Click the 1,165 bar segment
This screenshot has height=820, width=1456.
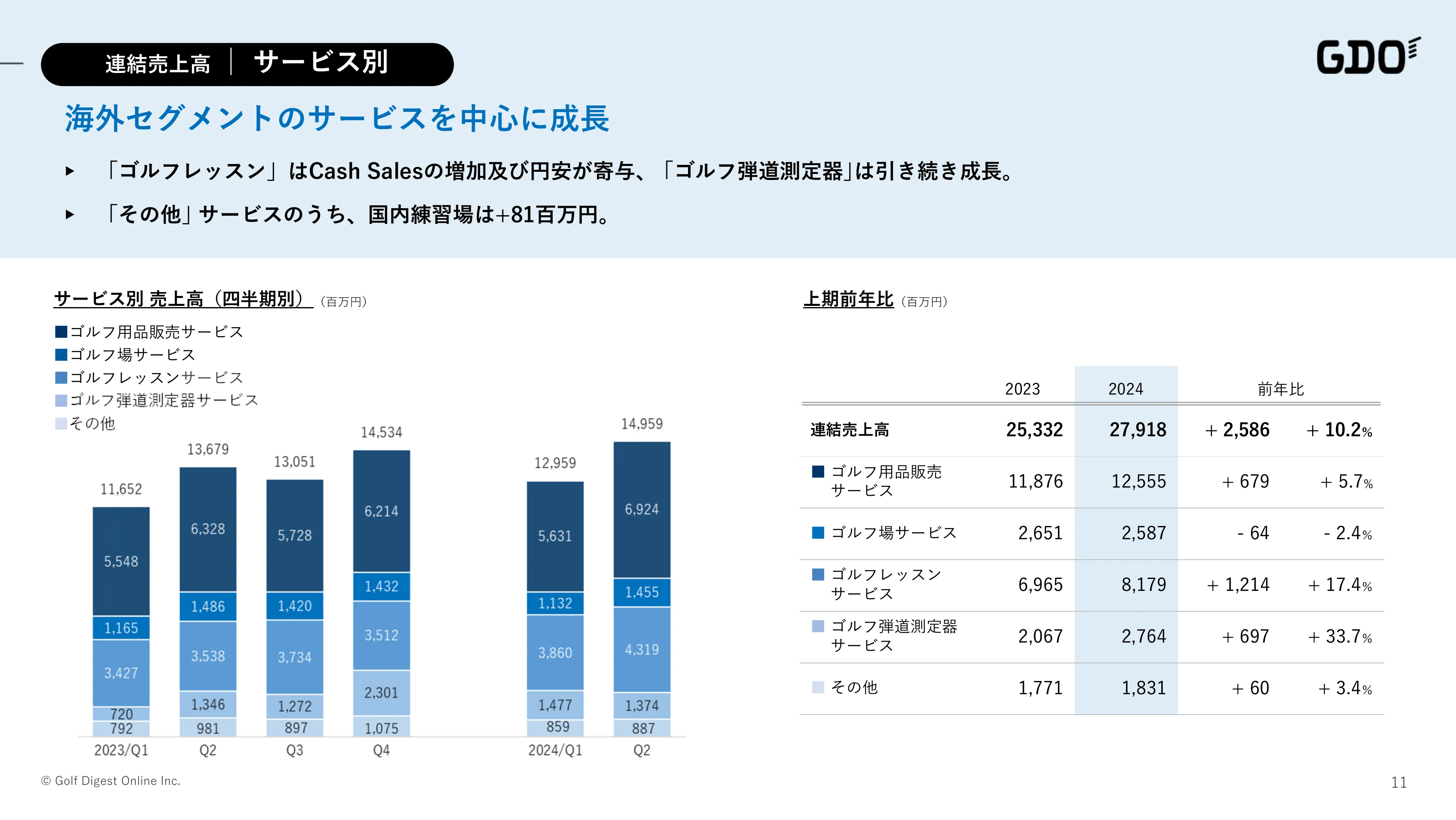[121, 628]
